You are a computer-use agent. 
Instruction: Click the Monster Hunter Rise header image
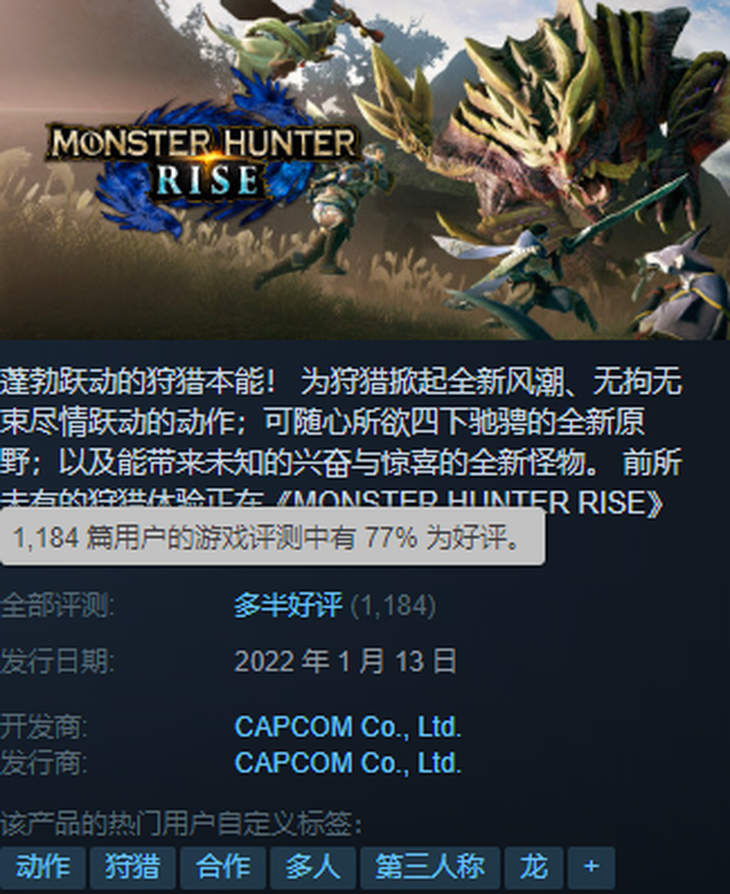365,170
